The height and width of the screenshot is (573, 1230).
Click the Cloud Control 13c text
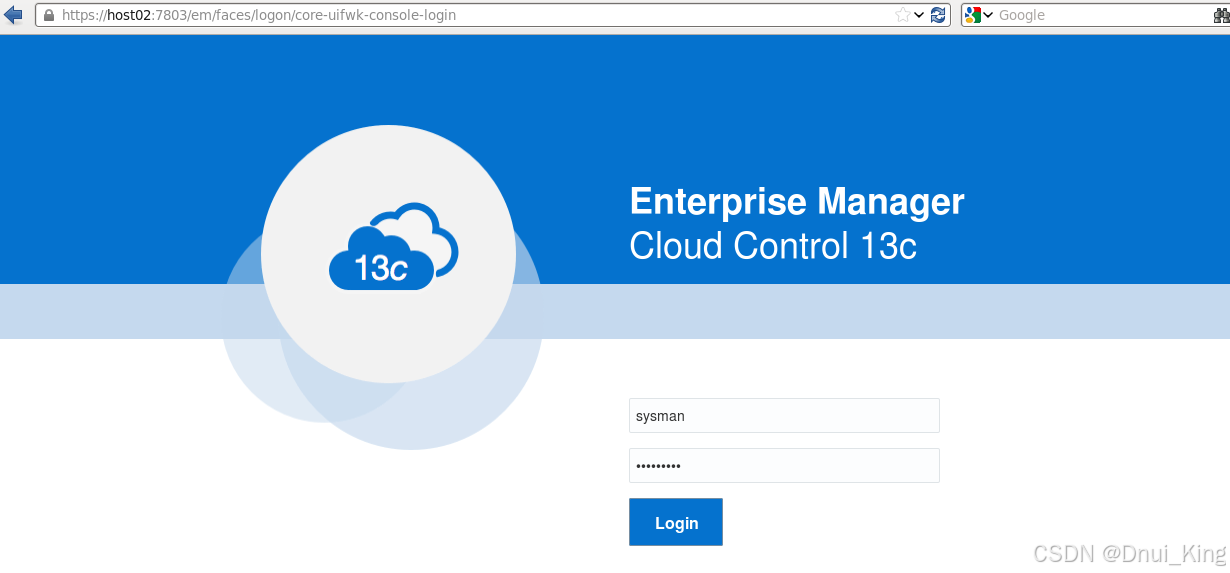[773, 246]
